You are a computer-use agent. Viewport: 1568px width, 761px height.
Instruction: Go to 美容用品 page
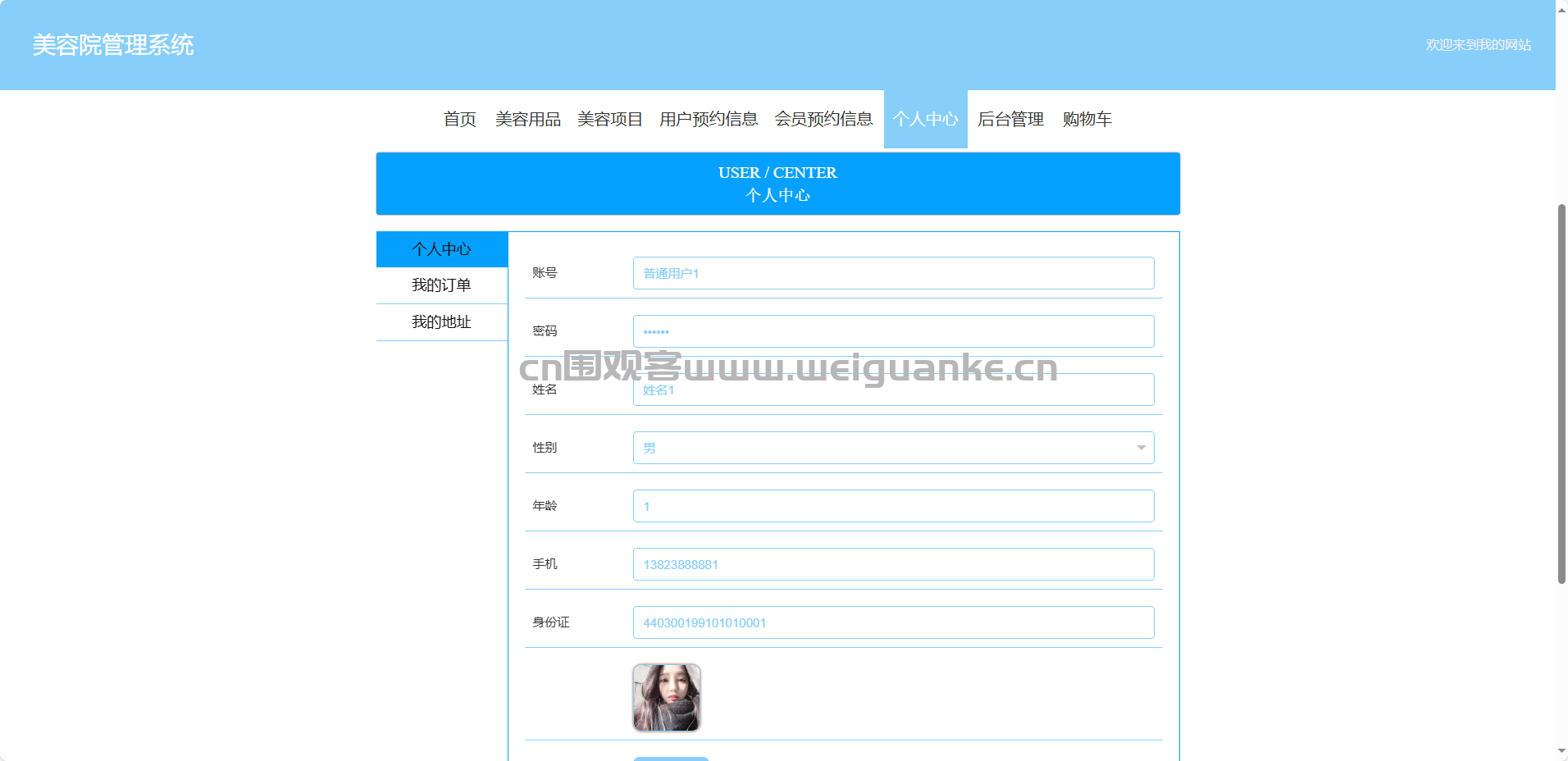tap(528, 119)
